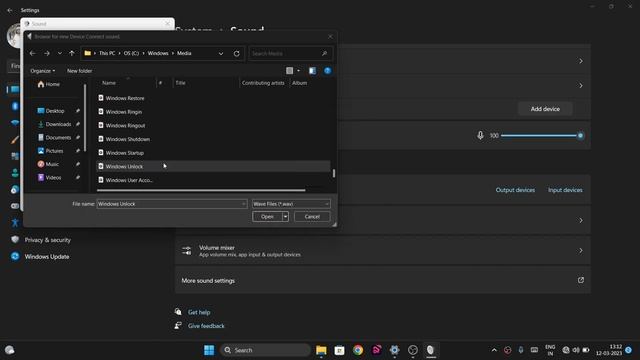Go back in file dialog navigation

pos(33,53)
